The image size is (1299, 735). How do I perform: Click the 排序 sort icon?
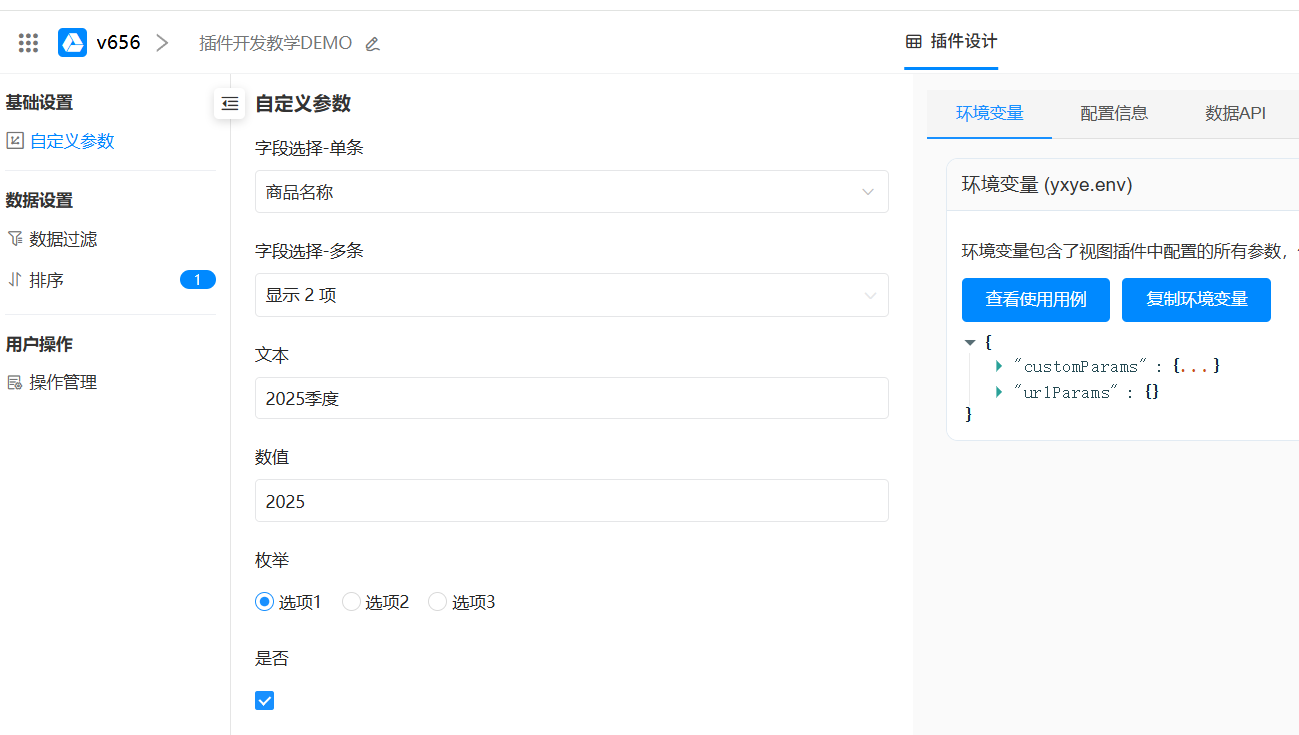click(x=15, y=280)
